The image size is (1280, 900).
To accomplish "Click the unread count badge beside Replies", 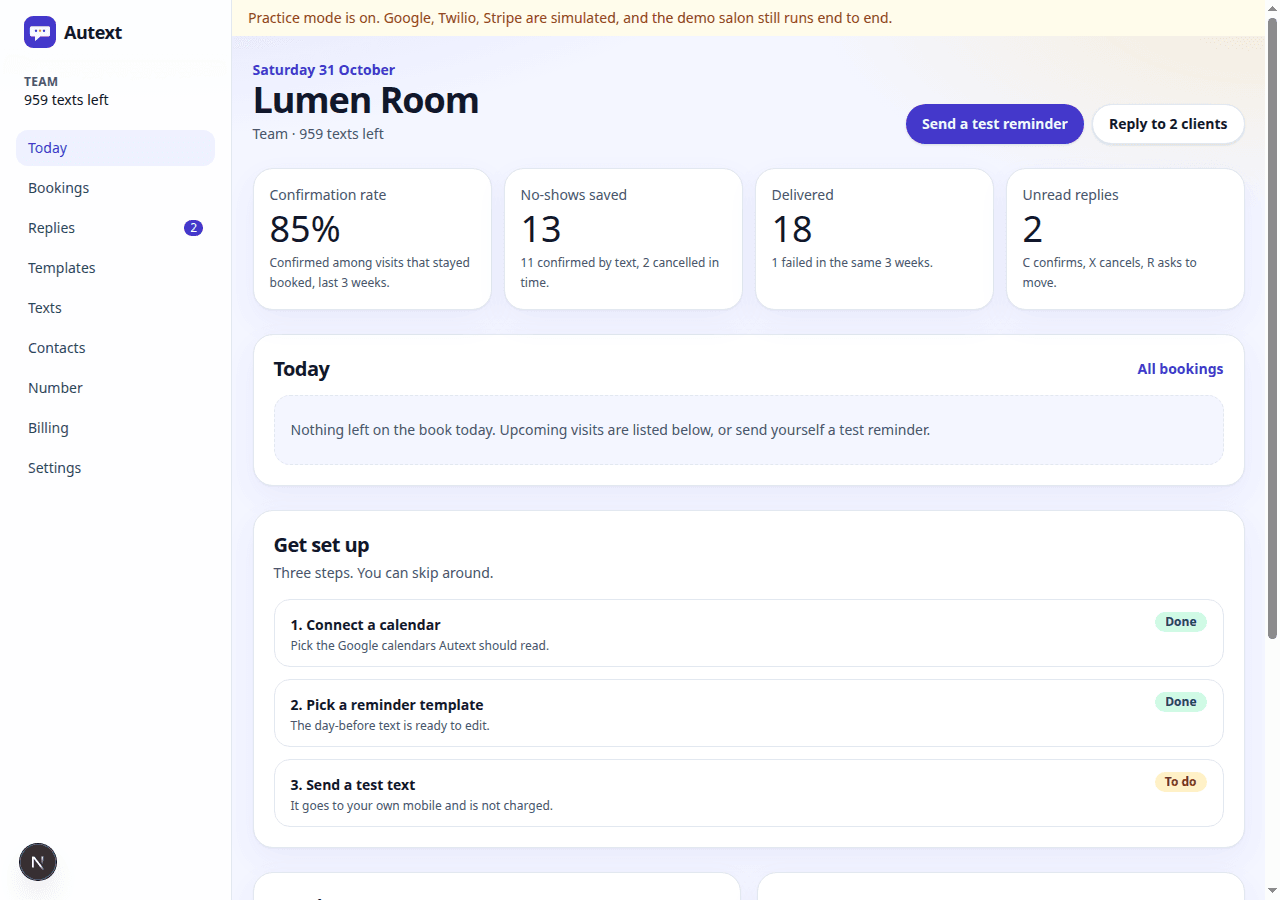I will click(x=193, y=228).
